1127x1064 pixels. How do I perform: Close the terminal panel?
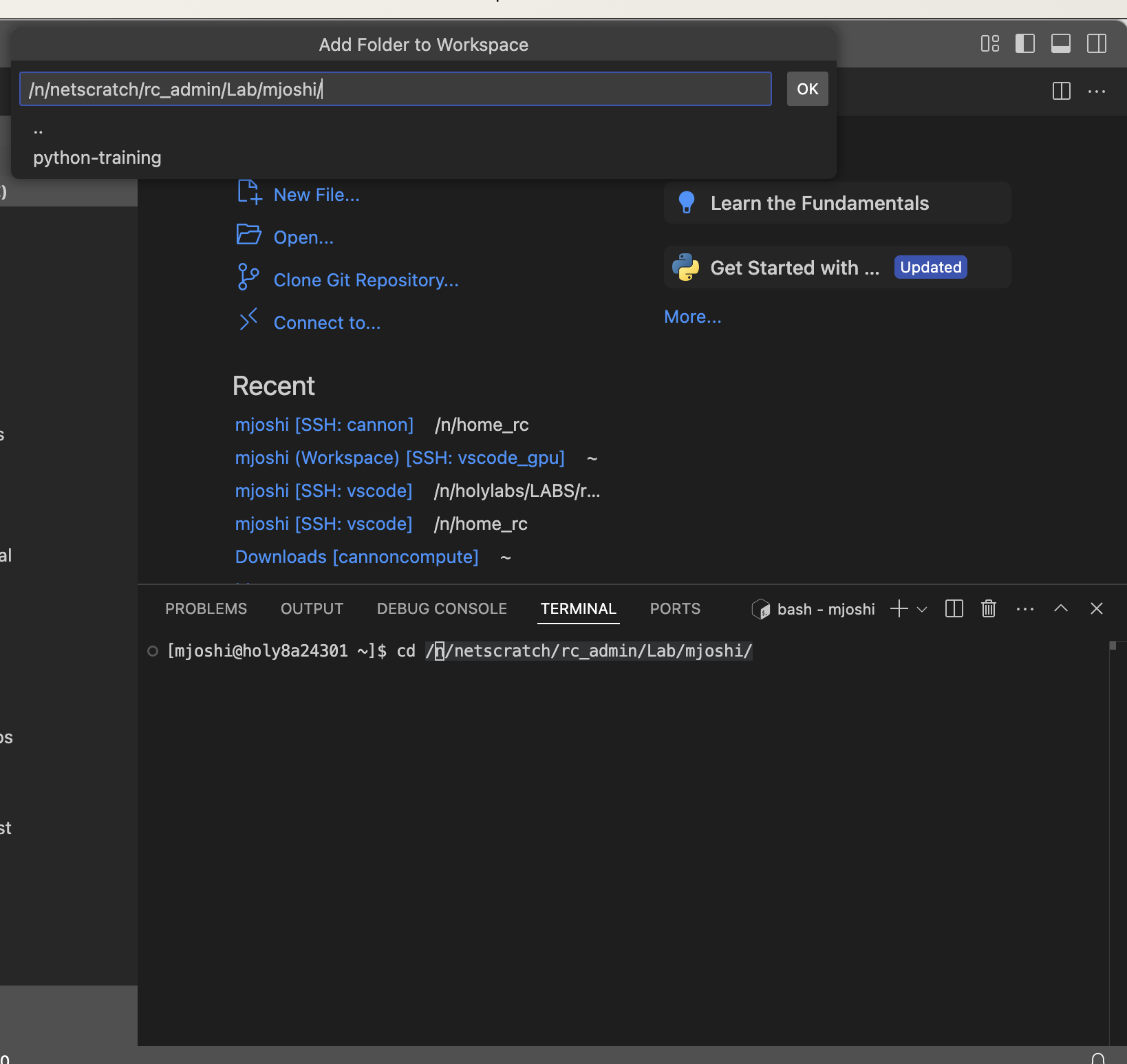1096,608
